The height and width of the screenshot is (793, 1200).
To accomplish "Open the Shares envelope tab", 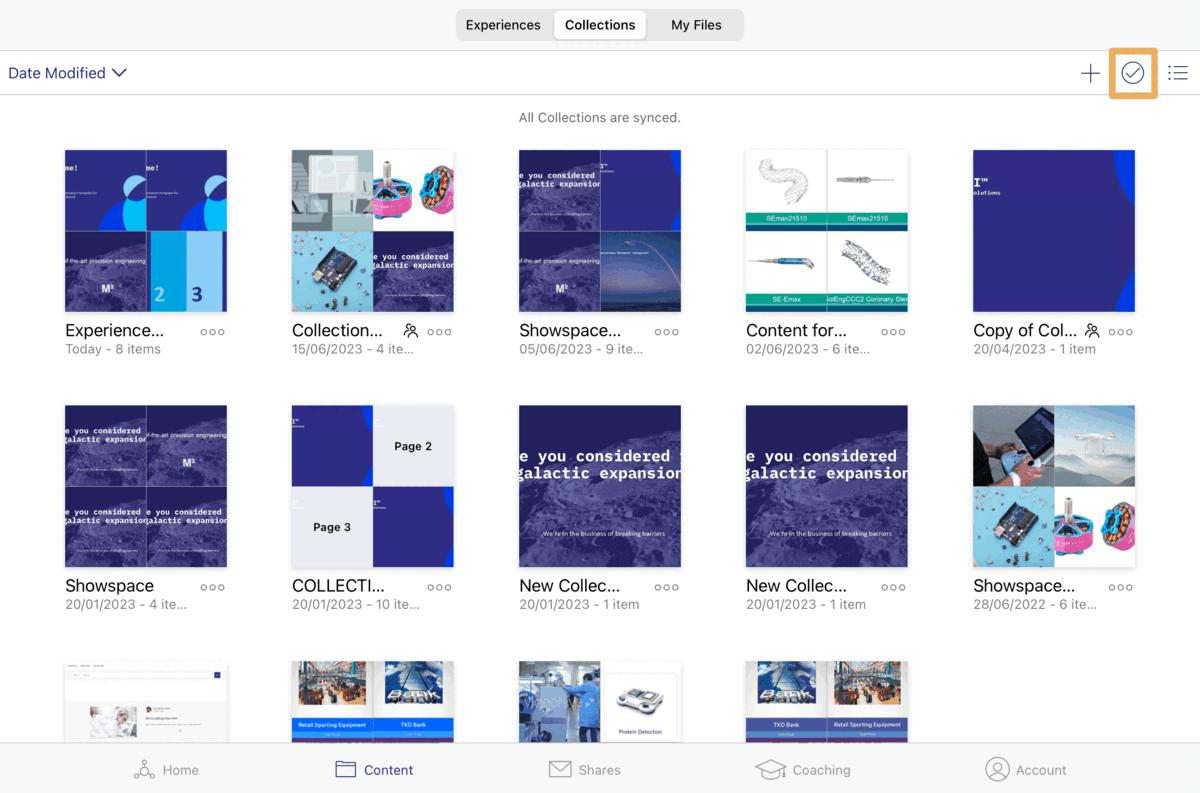I will 585,769.
